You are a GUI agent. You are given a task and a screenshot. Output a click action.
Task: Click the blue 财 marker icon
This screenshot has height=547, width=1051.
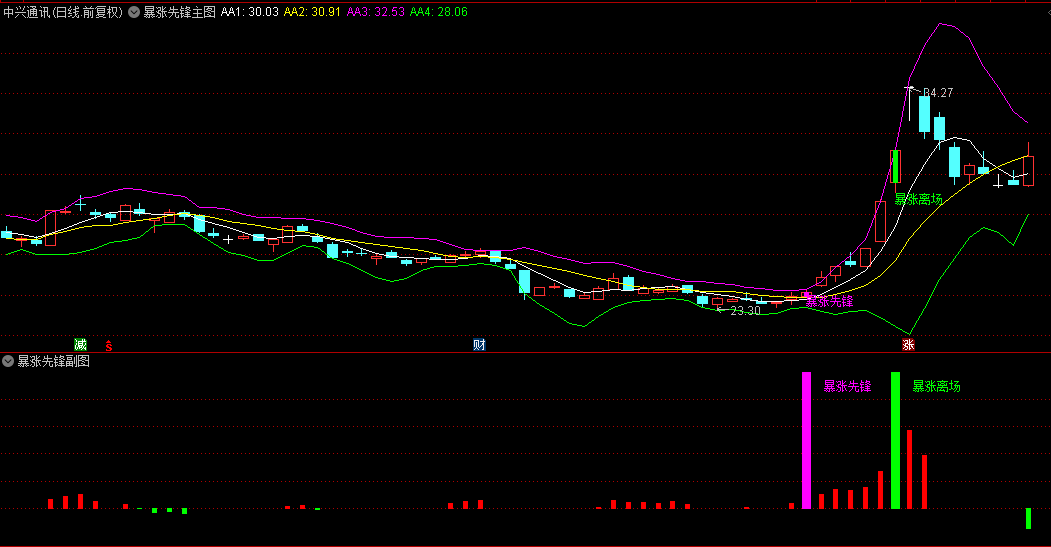[x=479, y=345]
